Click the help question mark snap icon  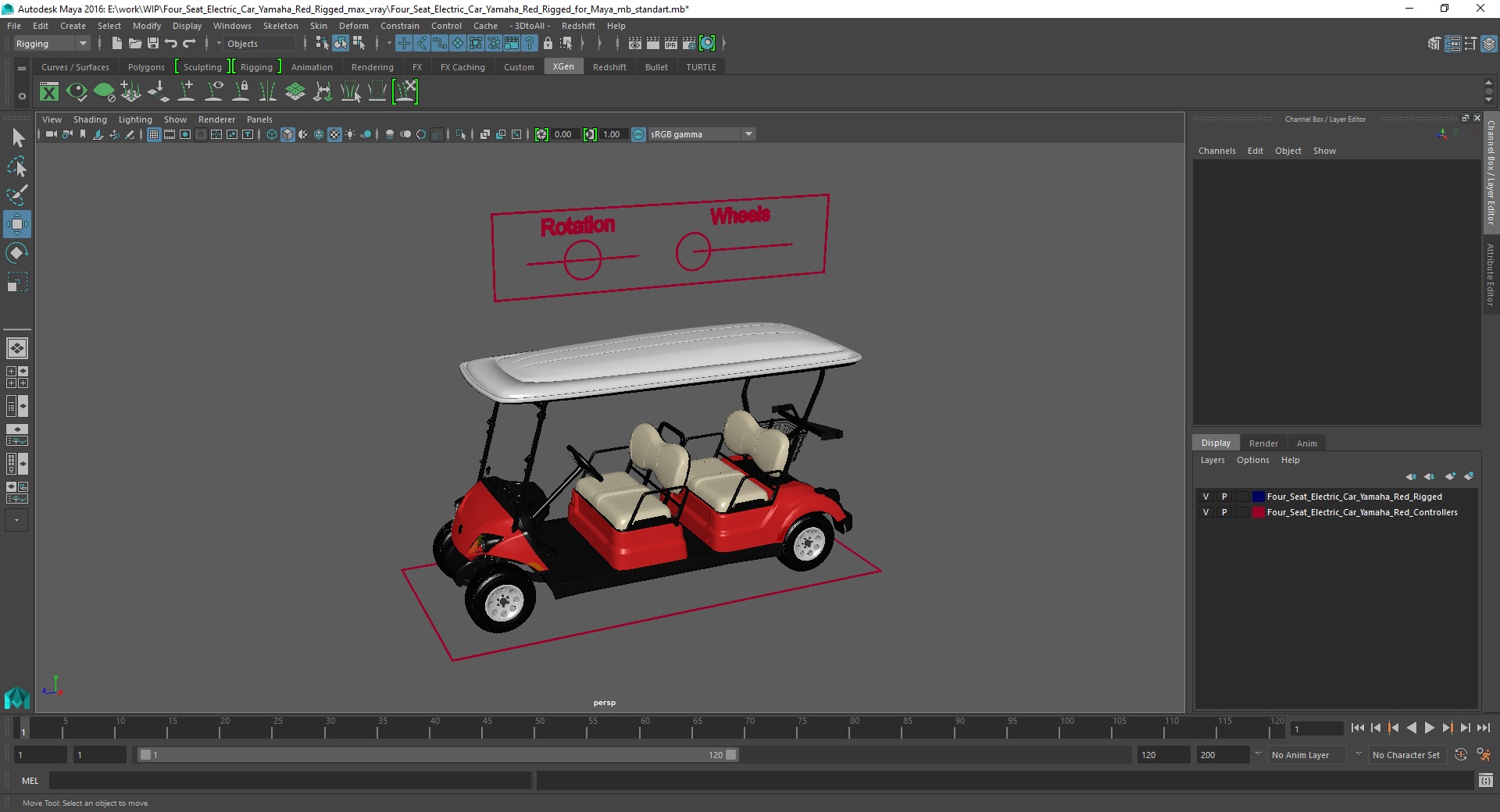(530, 44)
